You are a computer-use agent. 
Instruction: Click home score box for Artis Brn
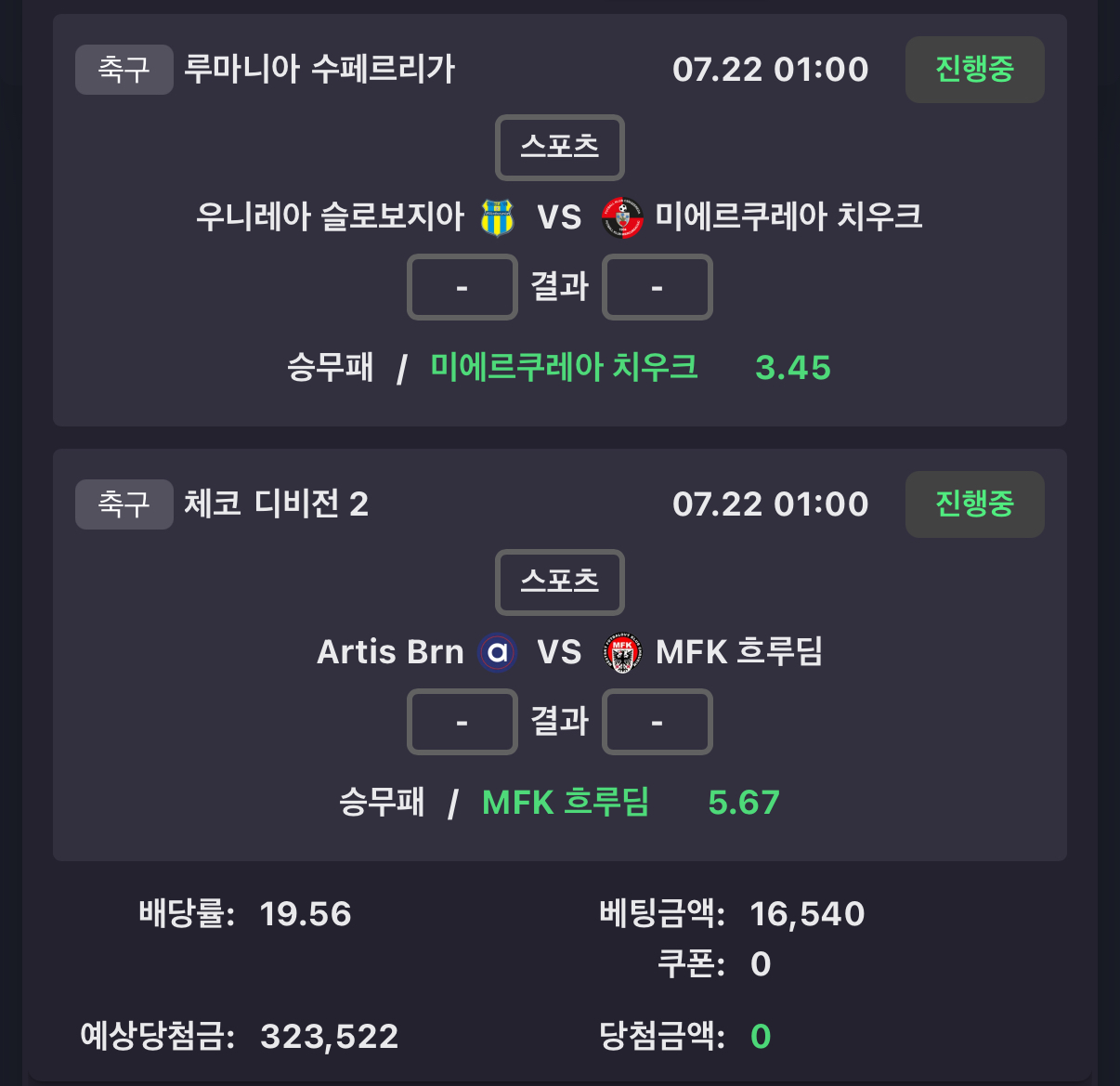(462, 722)
